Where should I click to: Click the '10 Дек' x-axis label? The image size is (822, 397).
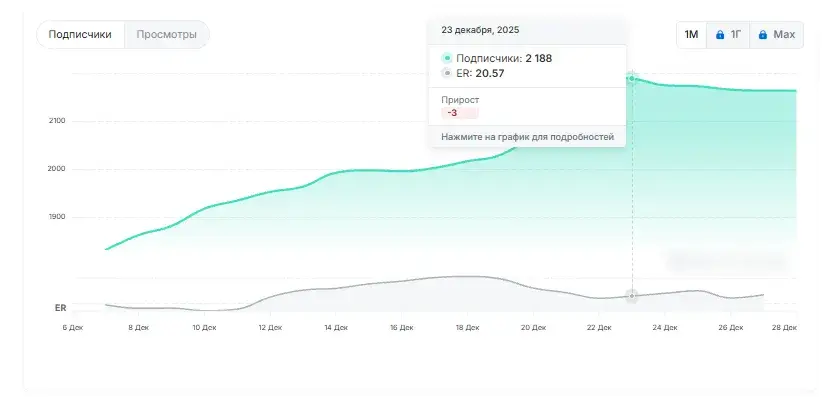click(204, 328)
